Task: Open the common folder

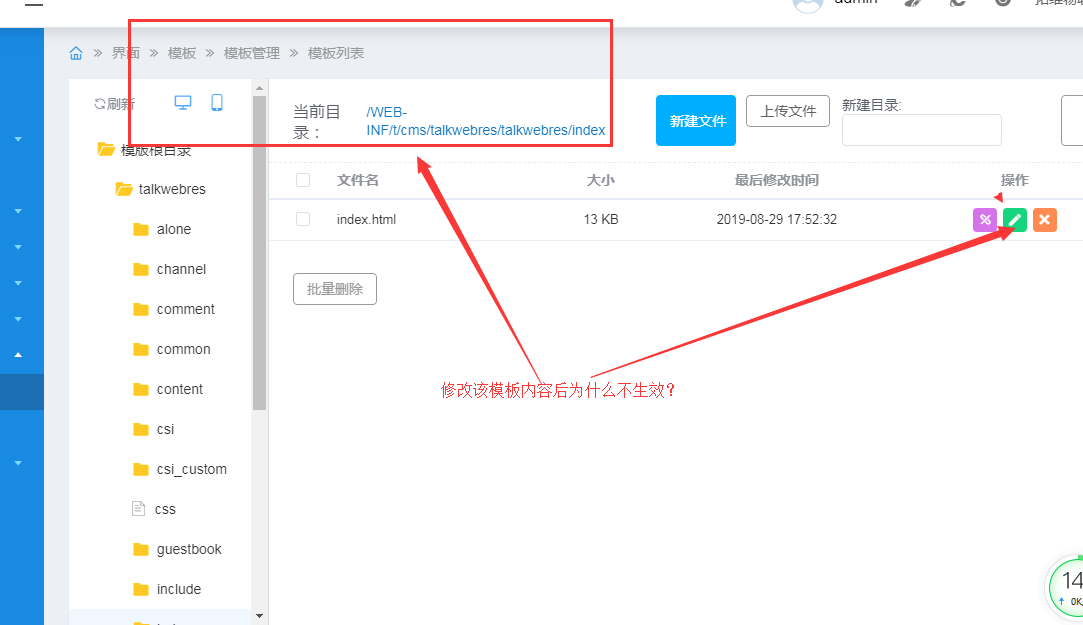Action: click(x=183, y=349)
